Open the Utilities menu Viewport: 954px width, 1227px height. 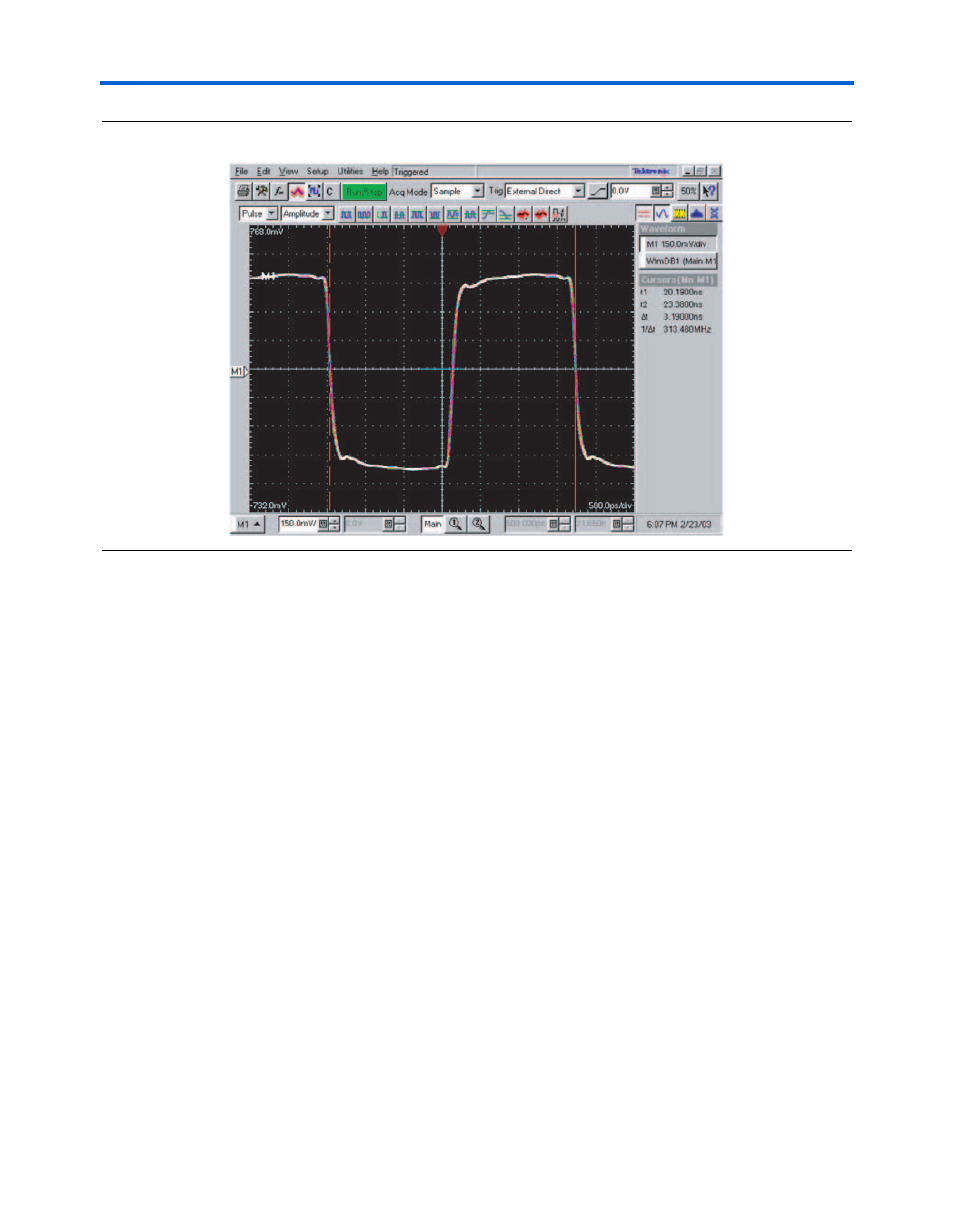tap(350, 172)
